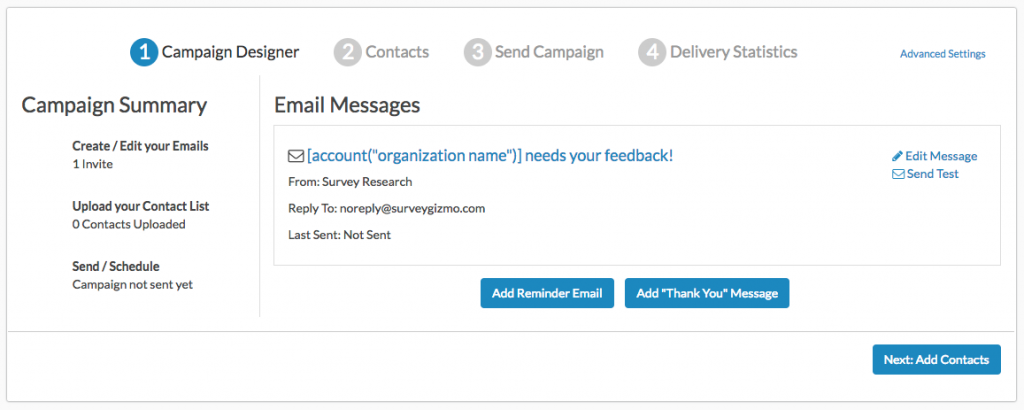This screenshot has height=410, width=1024.
Task: Select "Send / Schedule" in Campaign Summary
Action: pos(115,266)
